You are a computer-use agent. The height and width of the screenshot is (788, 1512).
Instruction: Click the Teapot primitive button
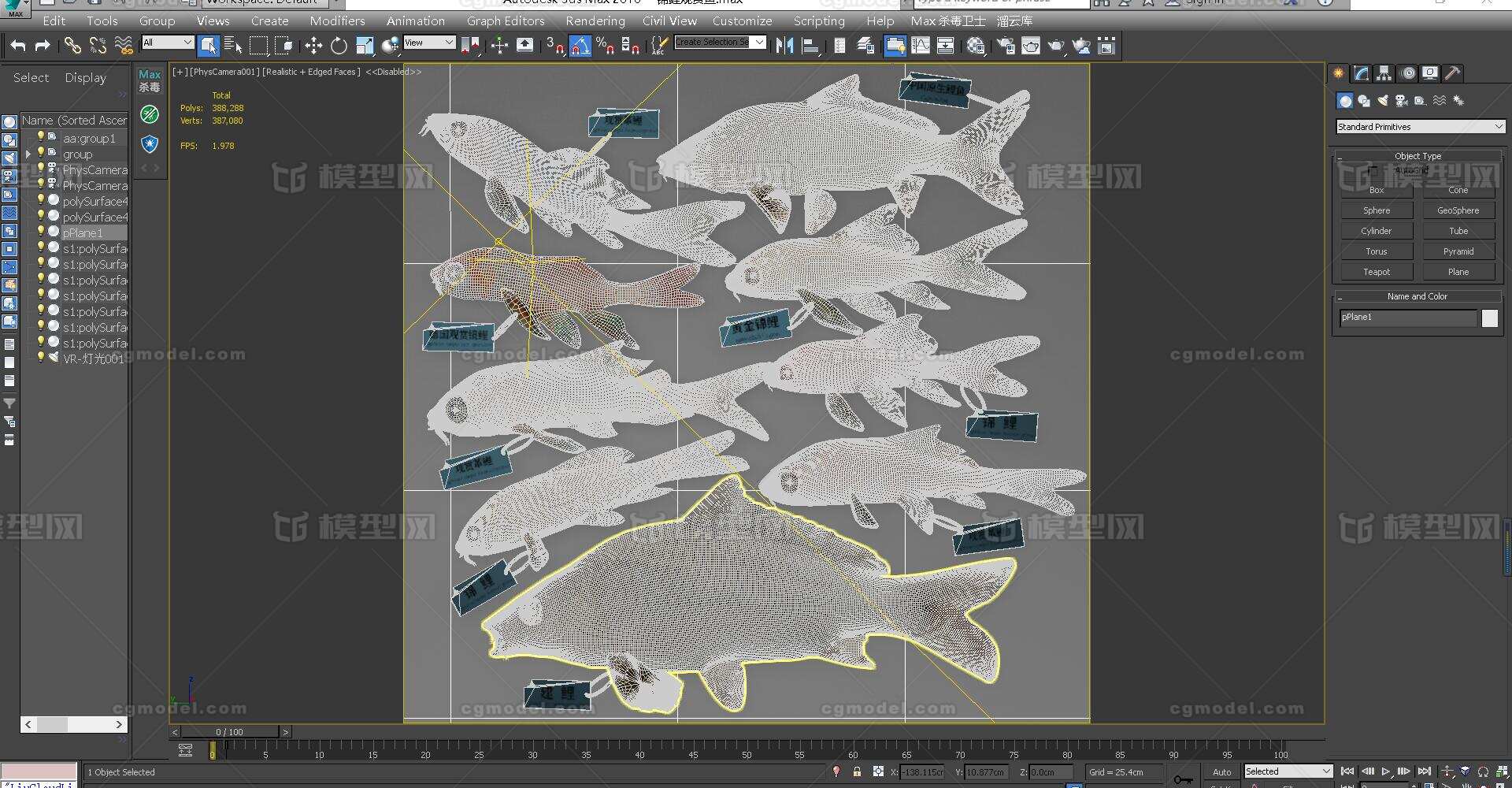1376,272
